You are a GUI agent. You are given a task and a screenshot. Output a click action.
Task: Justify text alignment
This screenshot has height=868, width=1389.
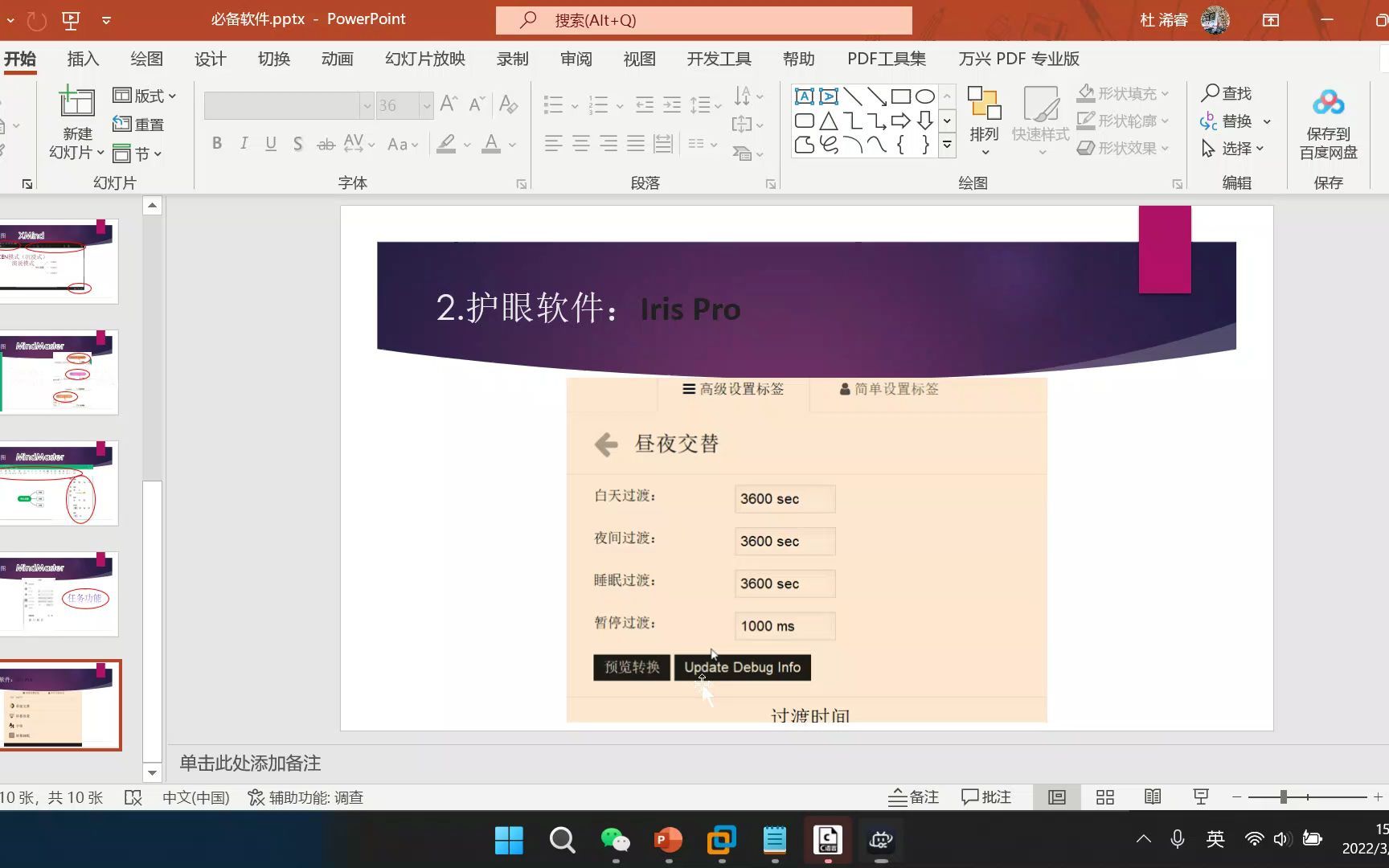pyautogui.click(x=636, y=144)
